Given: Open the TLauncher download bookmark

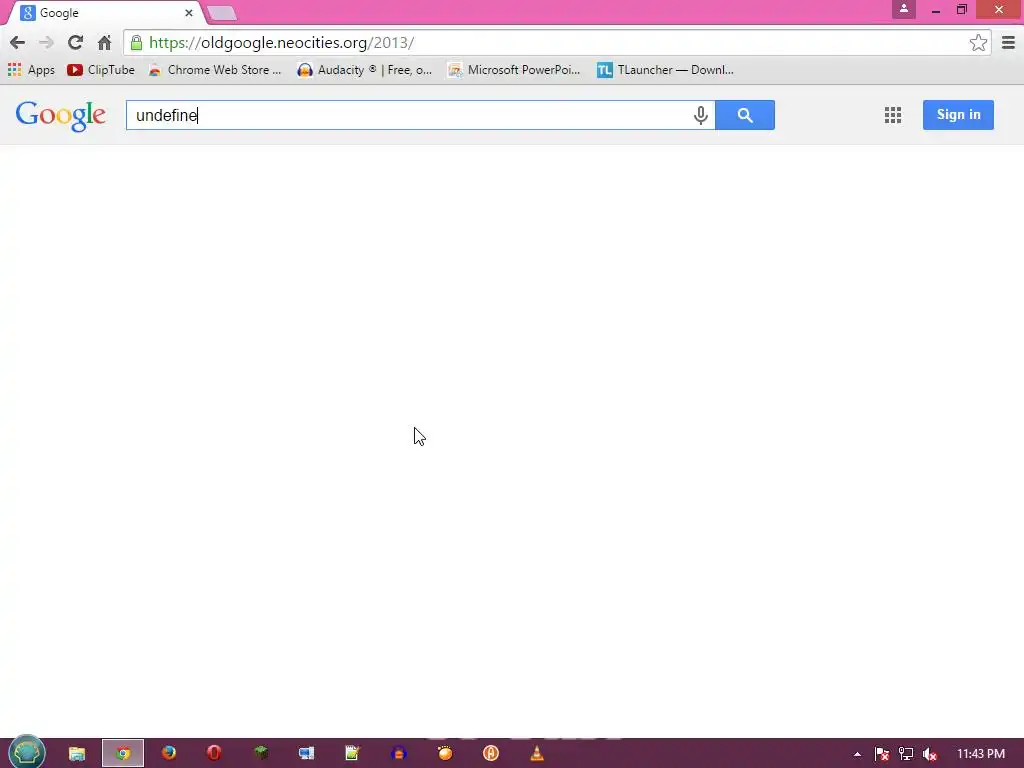Looking at the screenshot, I should [665, 70].
